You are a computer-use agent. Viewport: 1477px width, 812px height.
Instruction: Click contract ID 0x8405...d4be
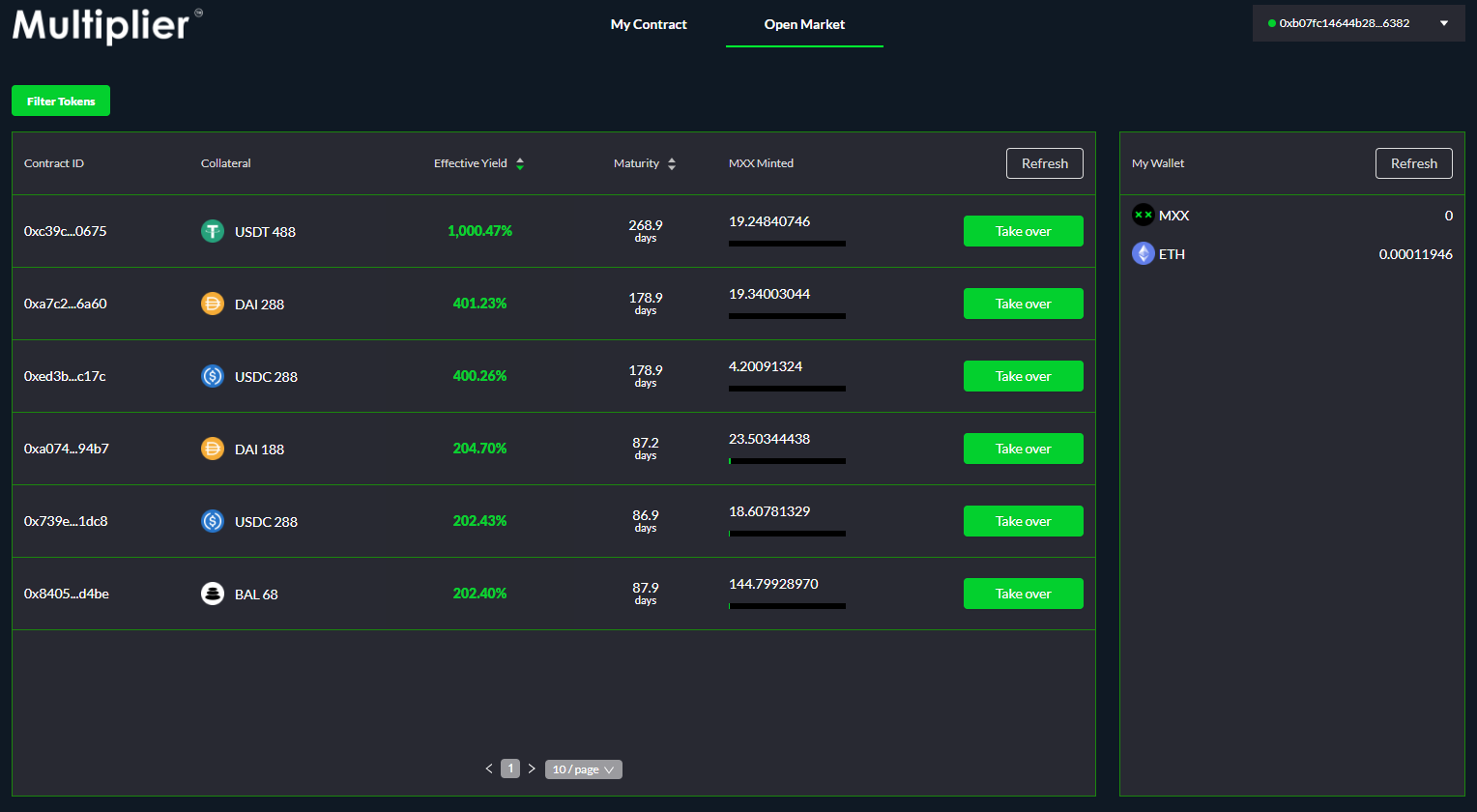pyautogui.click(x=67, y=594)
